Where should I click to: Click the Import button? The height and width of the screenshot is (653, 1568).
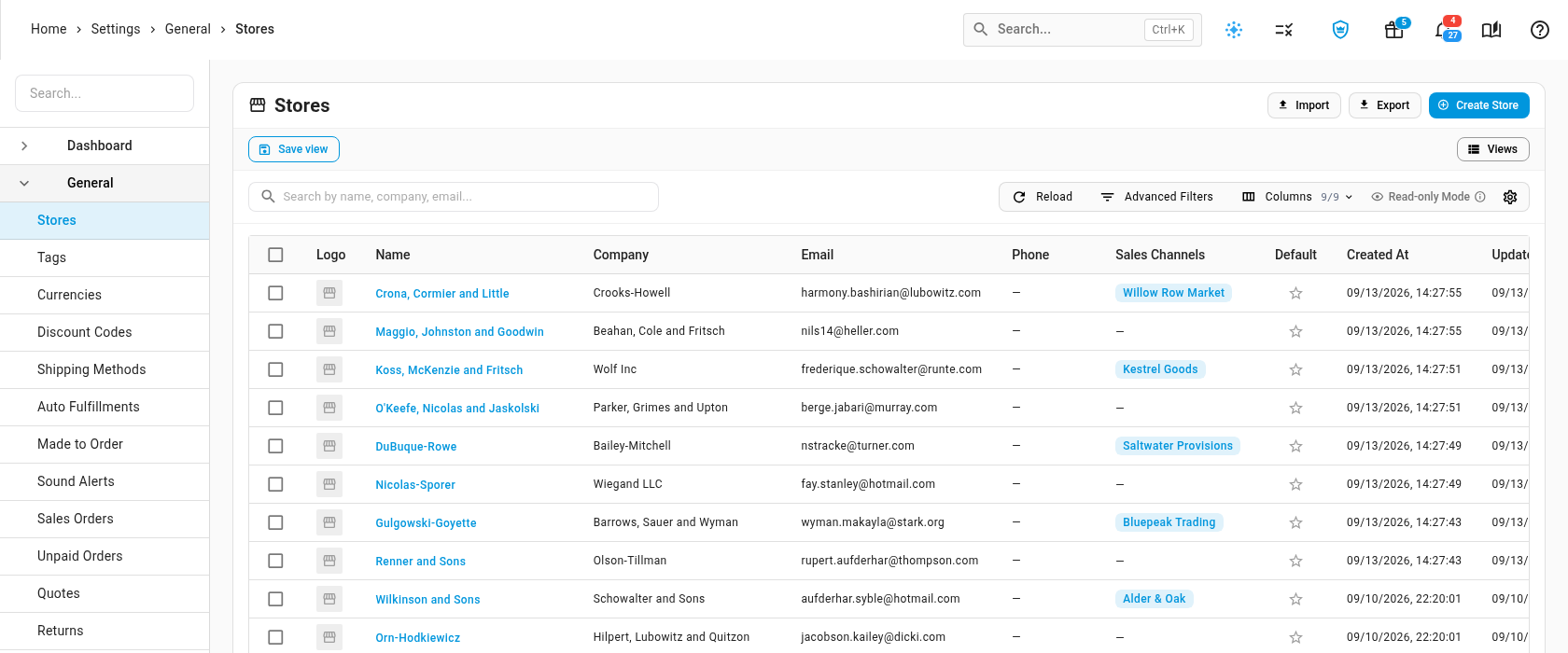pos(1304,105)
